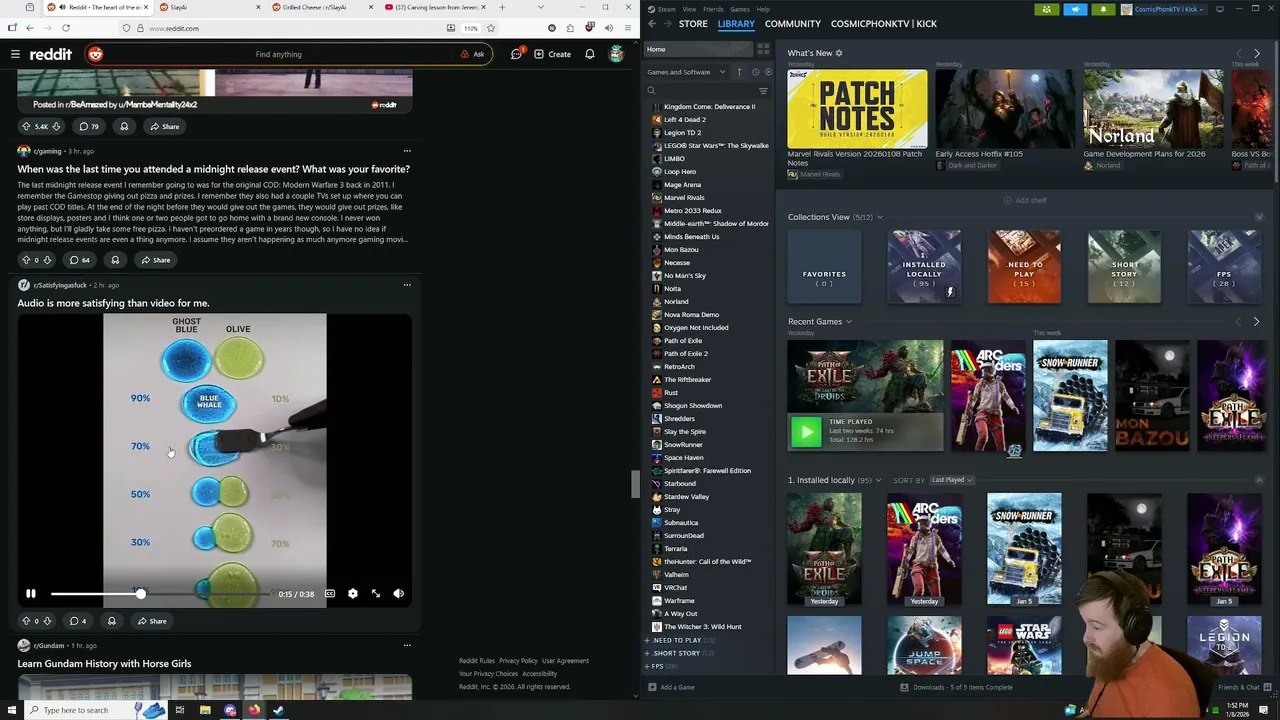Screen dimensions: 1280x720
Task: Advance What's New shelf right arrow
Action: [1257, 53]
